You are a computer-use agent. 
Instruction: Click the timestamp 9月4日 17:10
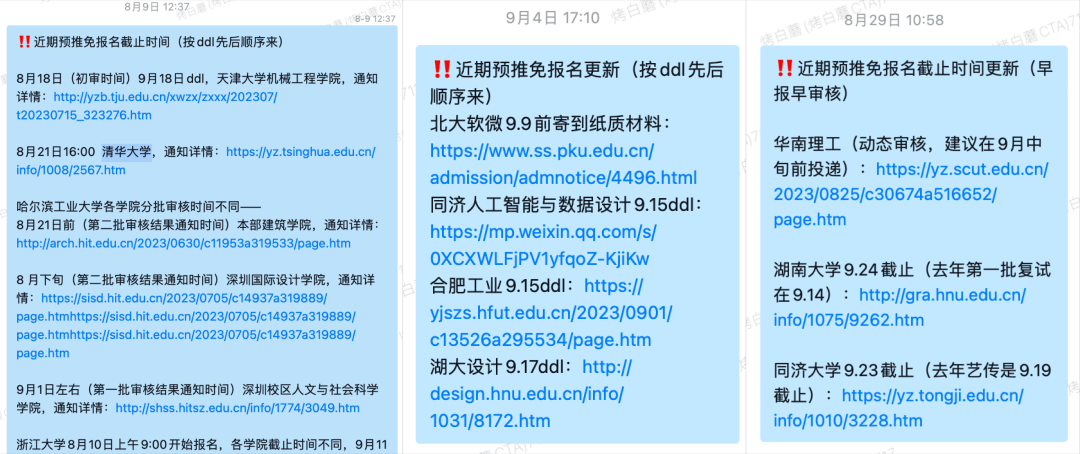click(552, 18)
